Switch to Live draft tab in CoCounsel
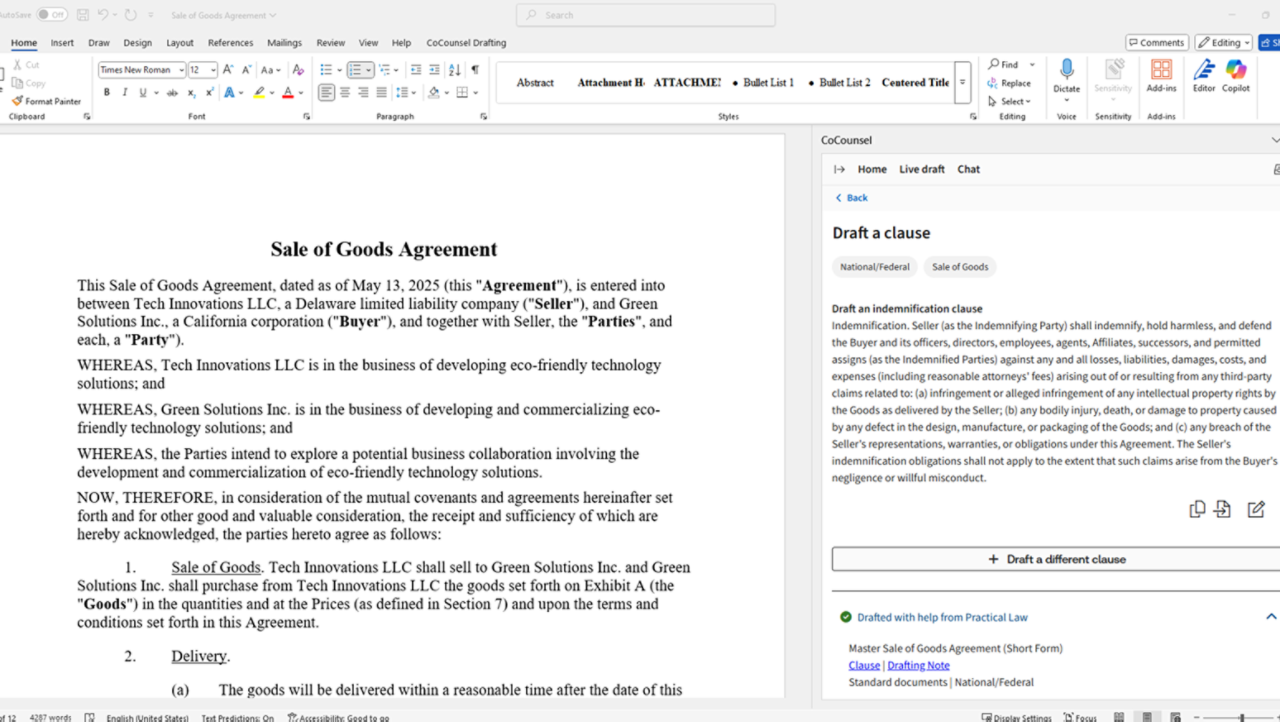1280x722 pixels. tap(921, 169)
